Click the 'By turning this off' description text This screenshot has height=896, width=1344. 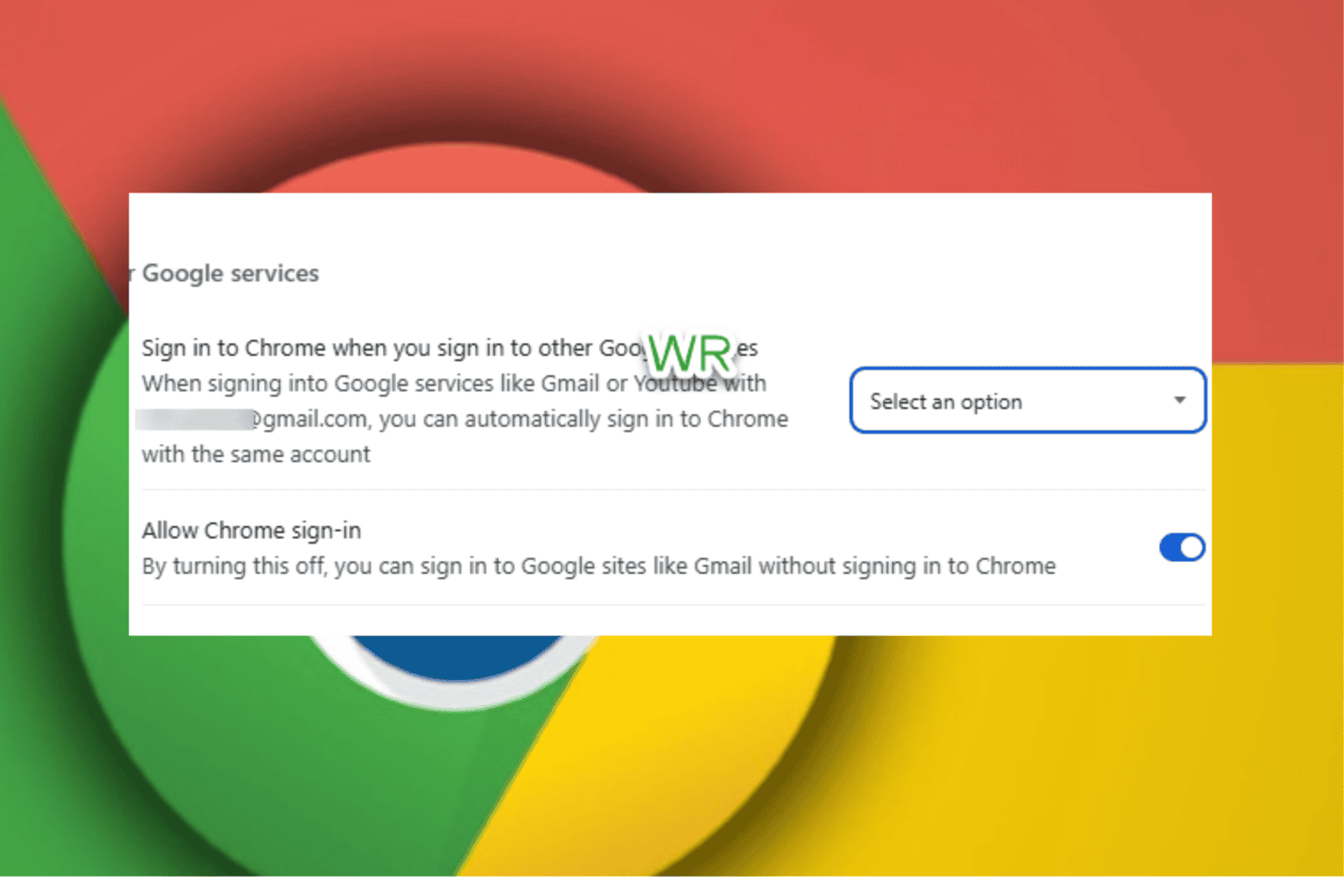click(x=598, y=566)
